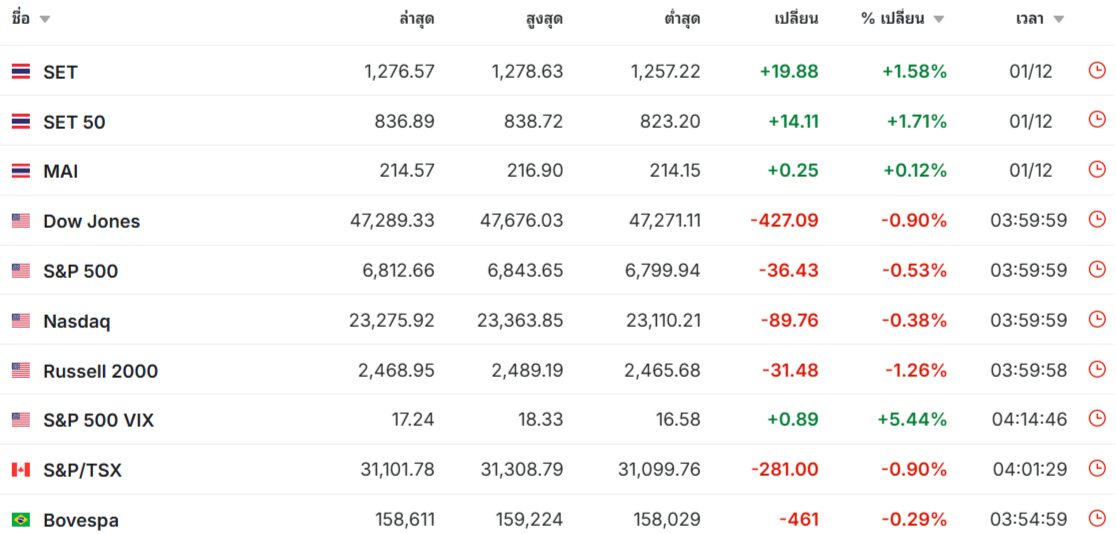Click the Thailand flag next to MAI
Viewport: 1116px width, 534px height.
click(x=21, y=171)
